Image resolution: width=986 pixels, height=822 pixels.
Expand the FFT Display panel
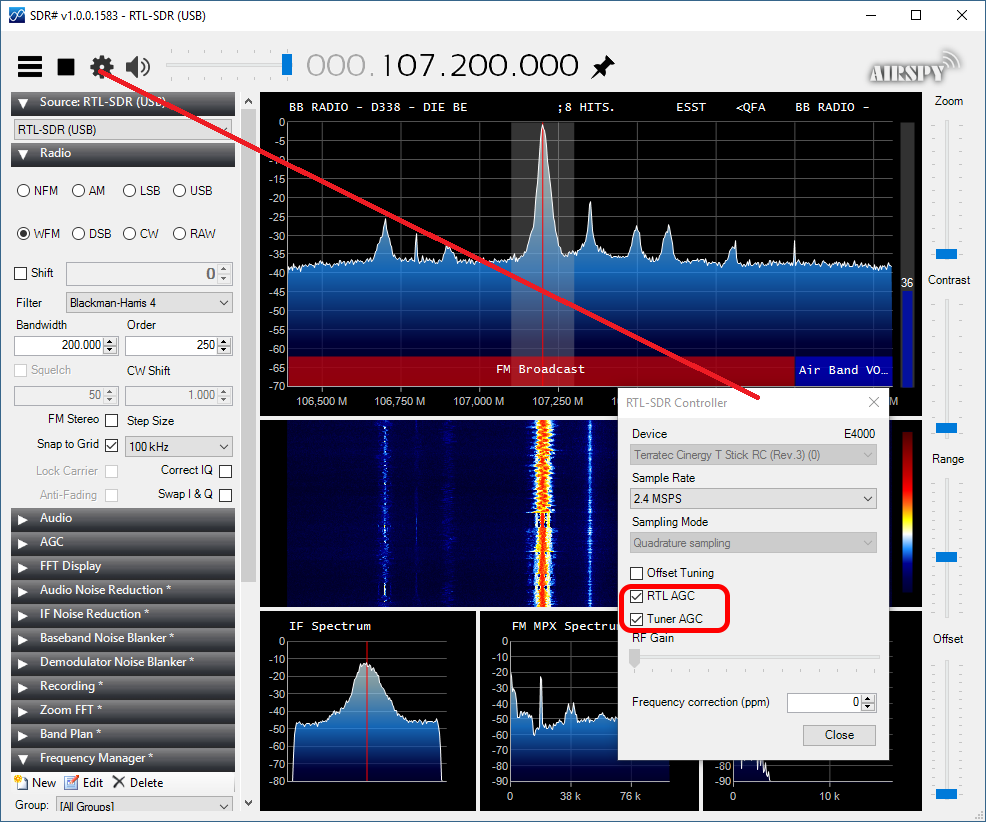pyautogui.click(x=123, y=567)
